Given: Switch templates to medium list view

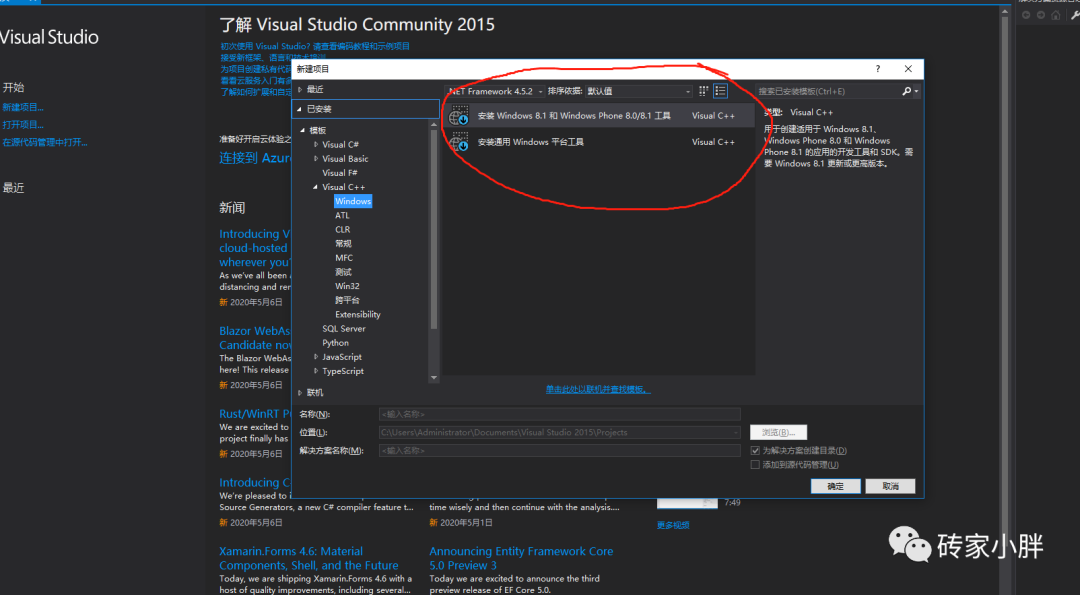Looking at the screenshot, I should point(720,91).
